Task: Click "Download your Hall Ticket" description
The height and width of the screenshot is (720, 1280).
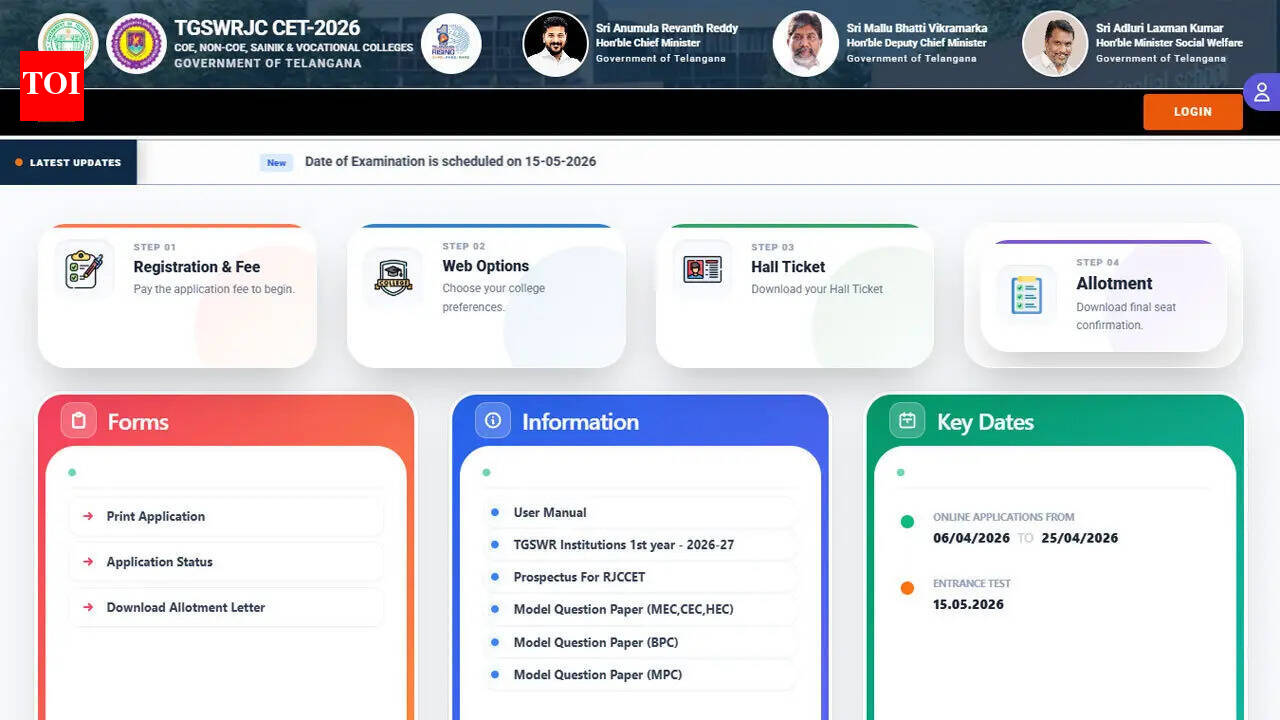Action: click(818, 289)
